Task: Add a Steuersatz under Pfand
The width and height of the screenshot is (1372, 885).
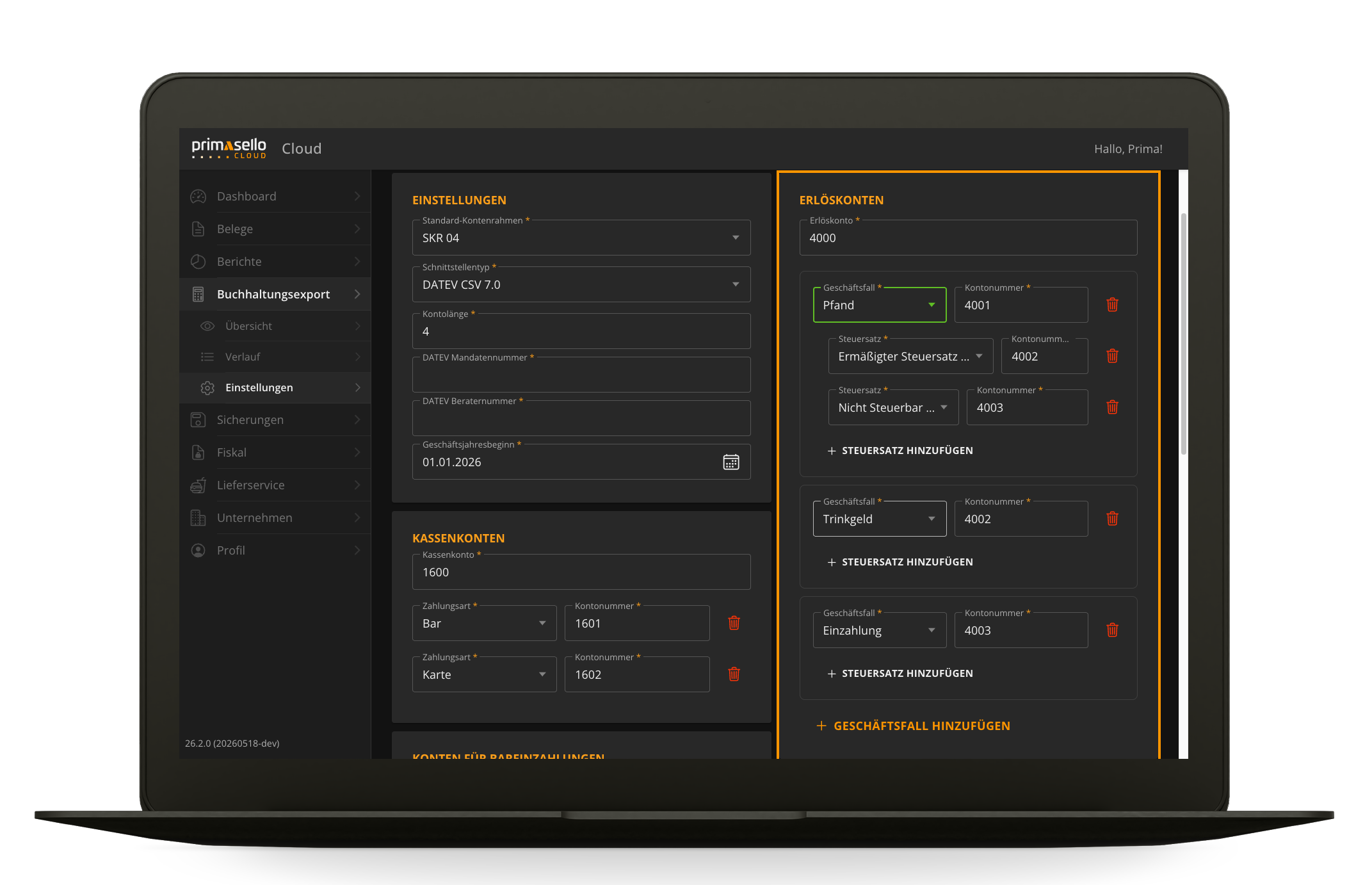Action: [x=900, y=451]
